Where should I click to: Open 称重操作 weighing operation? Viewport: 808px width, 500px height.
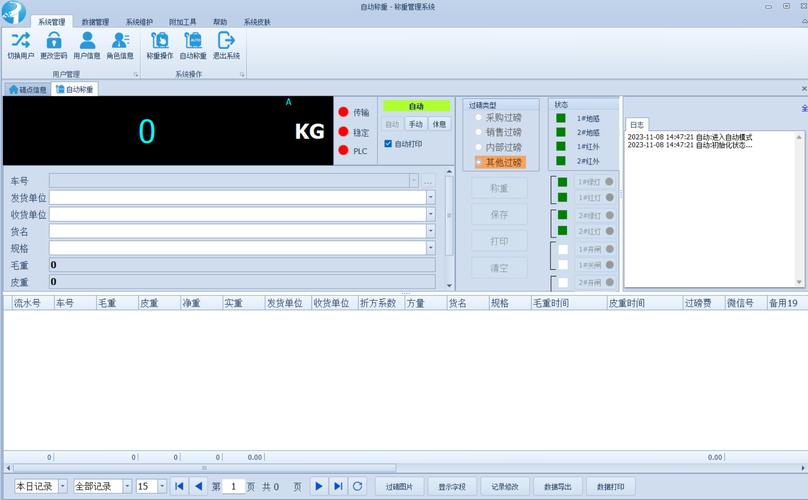point(160,41)
